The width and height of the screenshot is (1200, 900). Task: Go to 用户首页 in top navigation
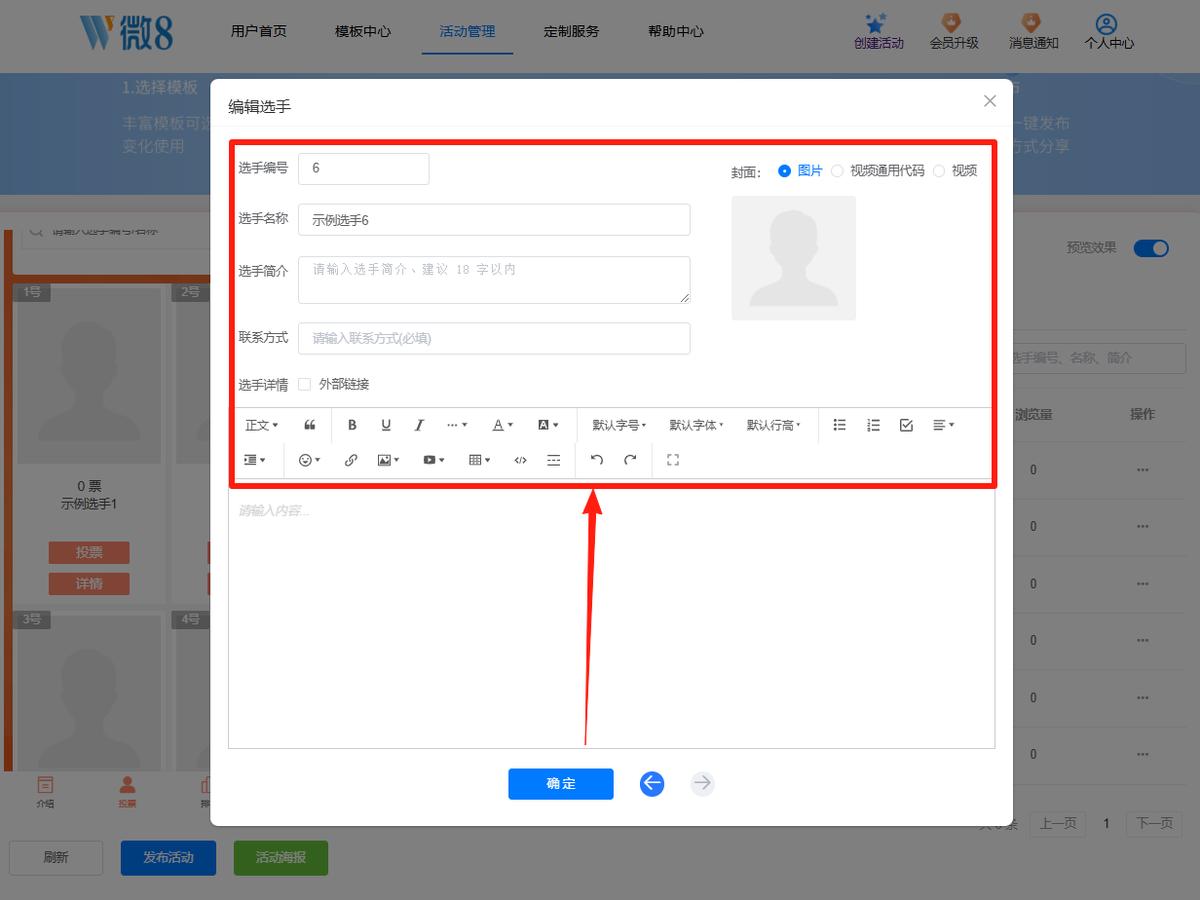pos(259,31)
